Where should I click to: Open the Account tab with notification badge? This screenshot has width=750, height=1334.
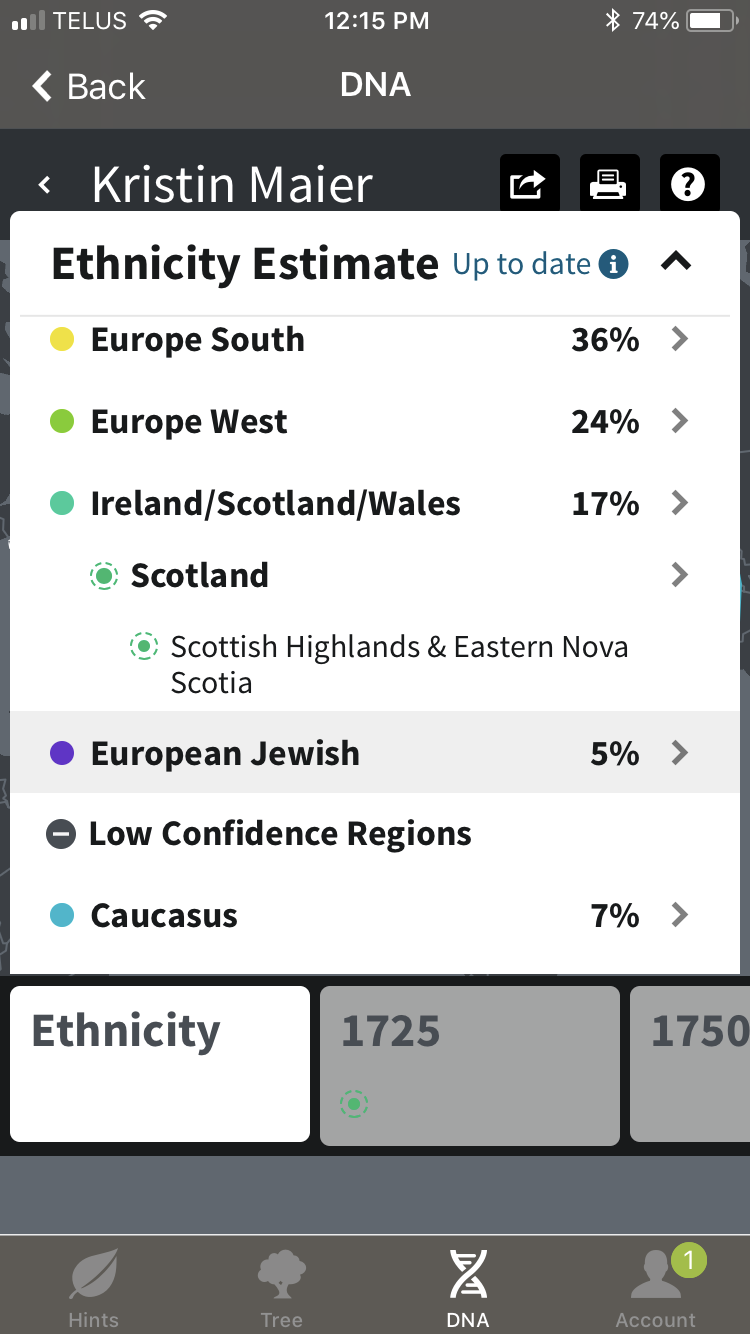click(656, 1288)
